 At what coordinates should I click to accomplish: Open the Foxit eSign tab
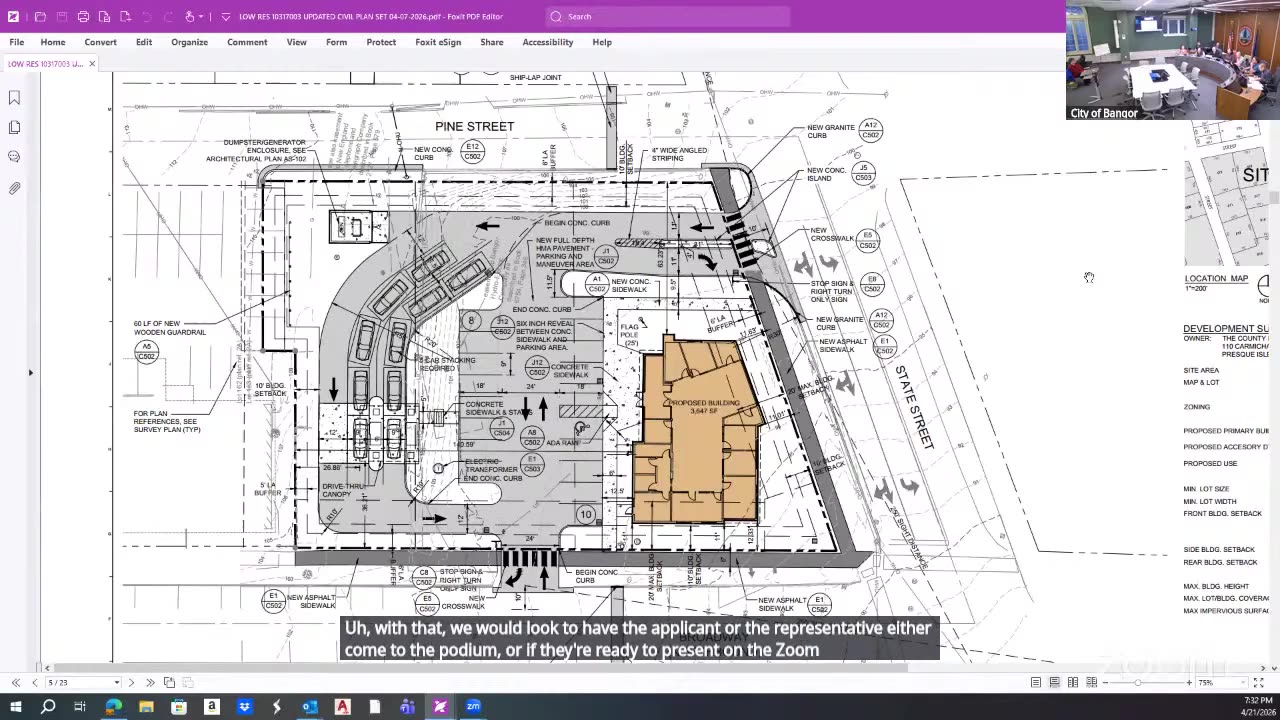pos(438,42)
